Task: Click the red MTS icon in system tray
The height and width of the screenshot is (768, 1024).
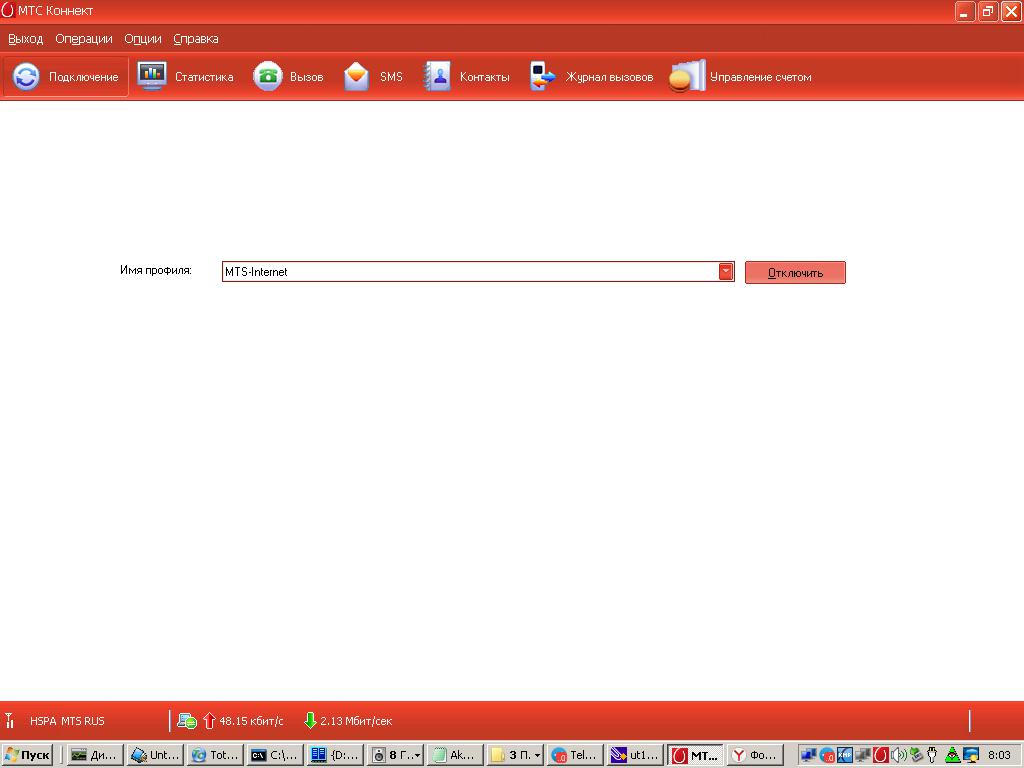Action: tap(881, 755)
